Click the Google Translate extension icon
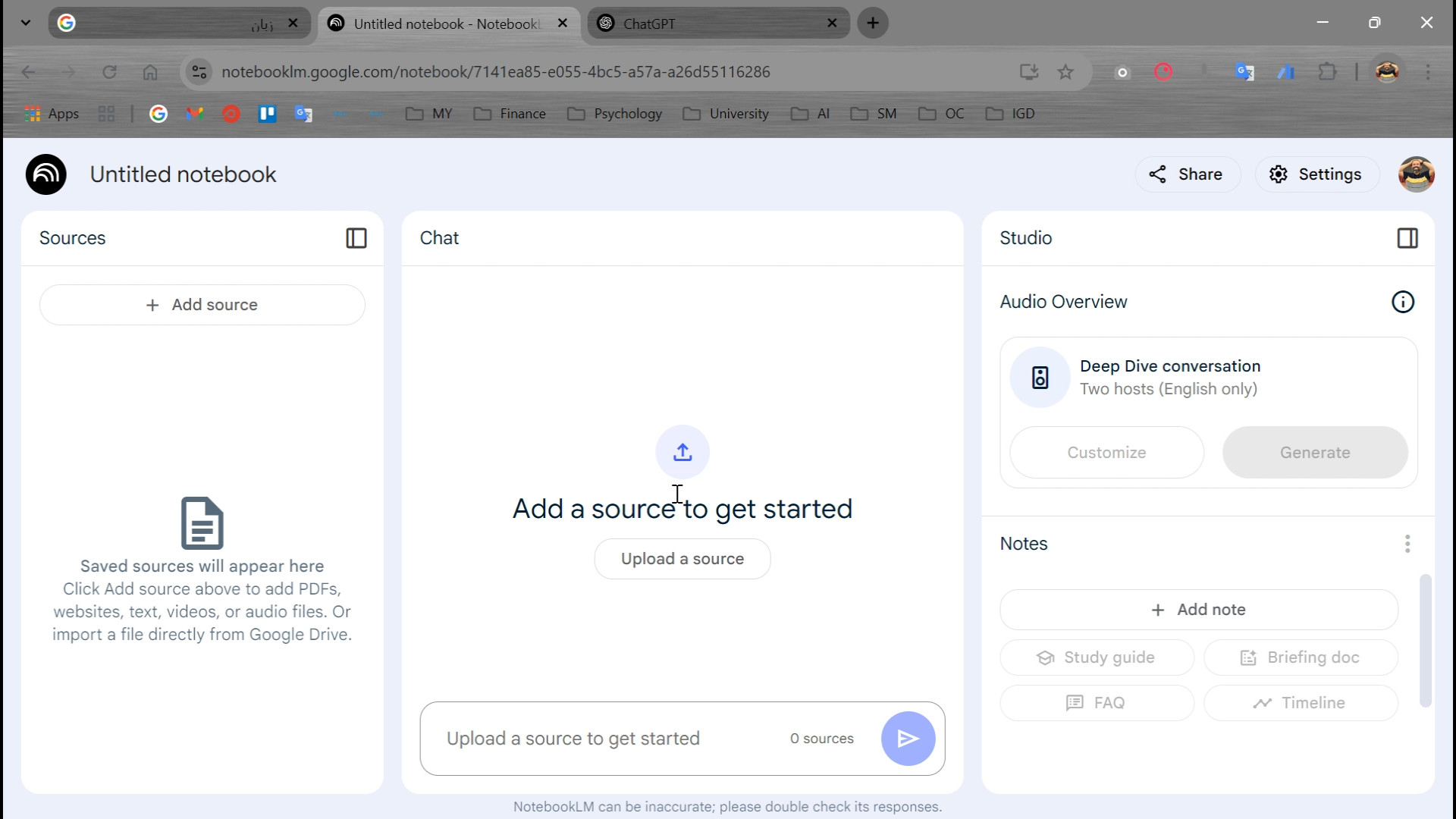This screenshot has width=1456, height=819. 1244,72
